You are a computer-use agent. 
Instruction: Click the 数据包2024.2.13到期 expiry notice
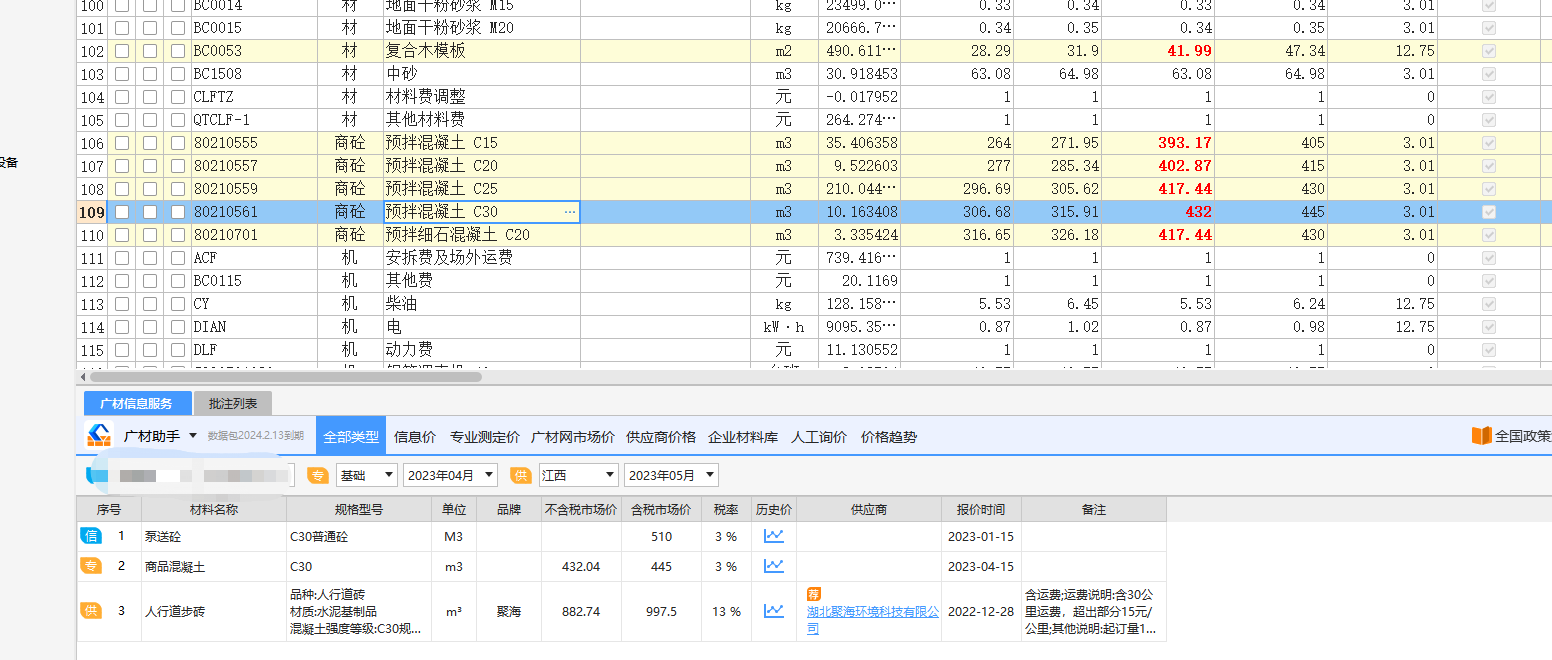pyautogui.click(x=255, y=437)
